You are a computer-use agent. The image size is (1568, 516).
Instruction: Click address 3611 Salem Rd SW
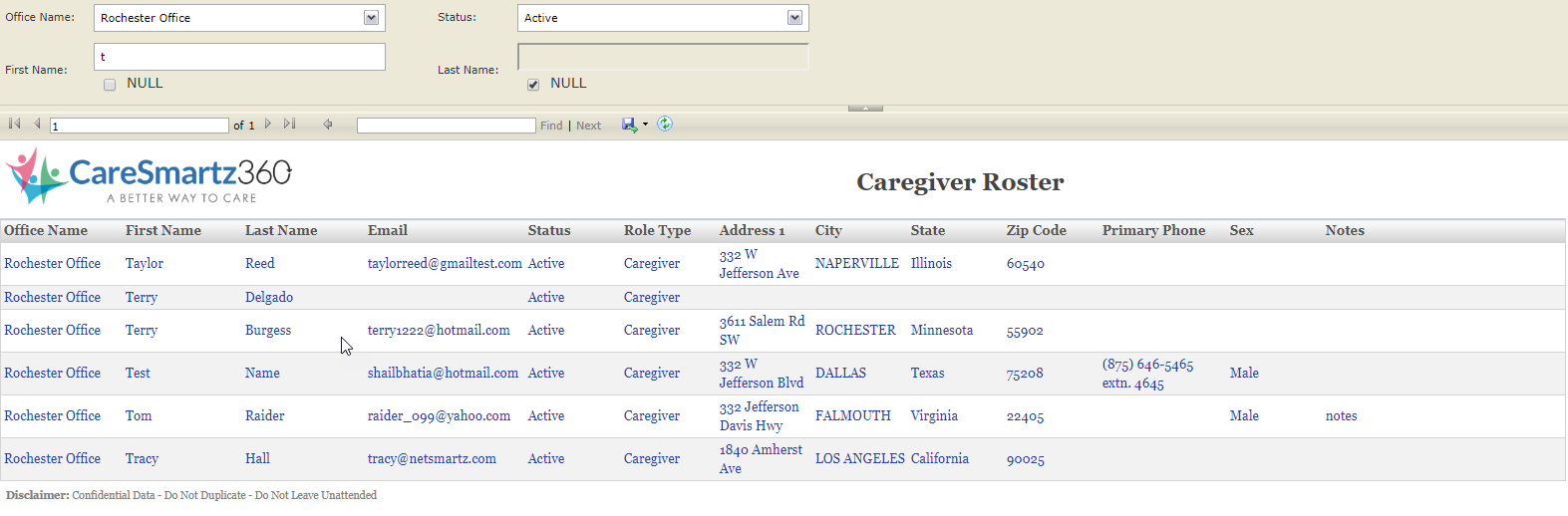[x=762, y=331]
